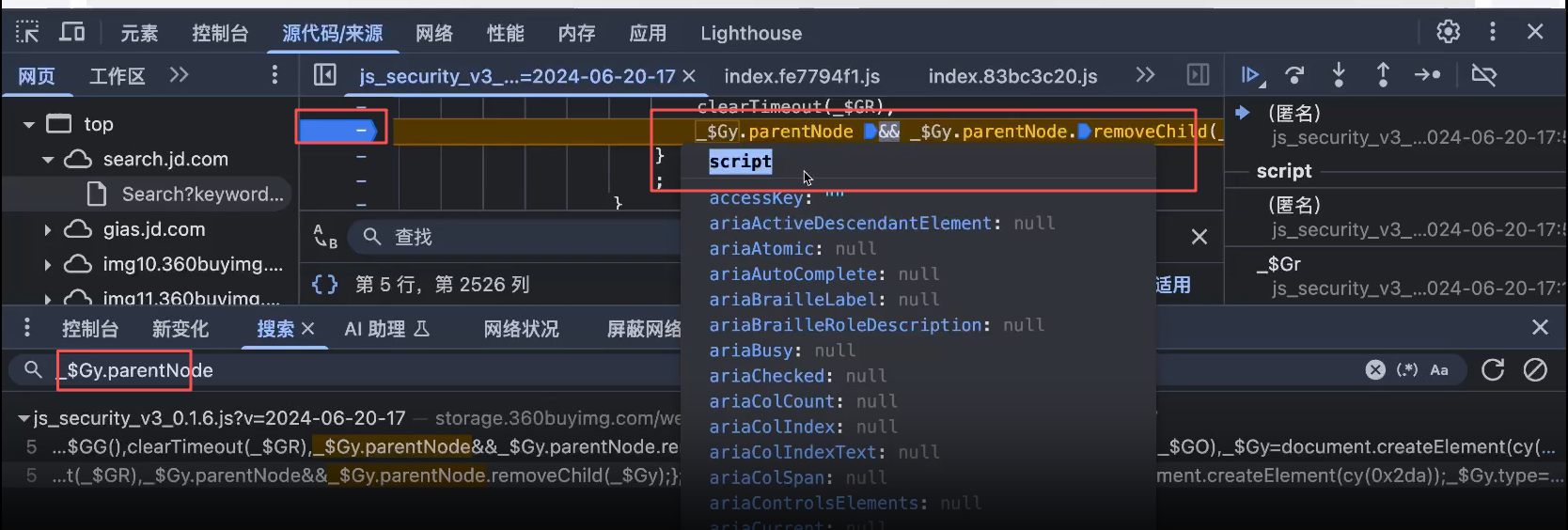Show more navigator tabs chevron

point(179,75)
